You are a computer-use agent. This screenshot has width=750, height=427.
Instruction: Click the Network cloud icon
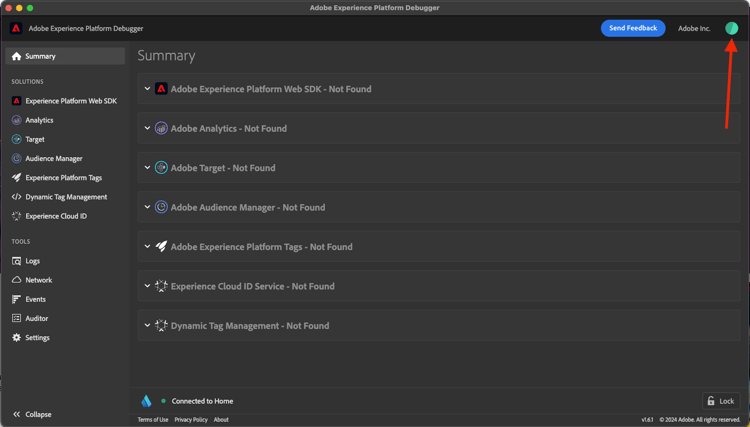point(16,280)
